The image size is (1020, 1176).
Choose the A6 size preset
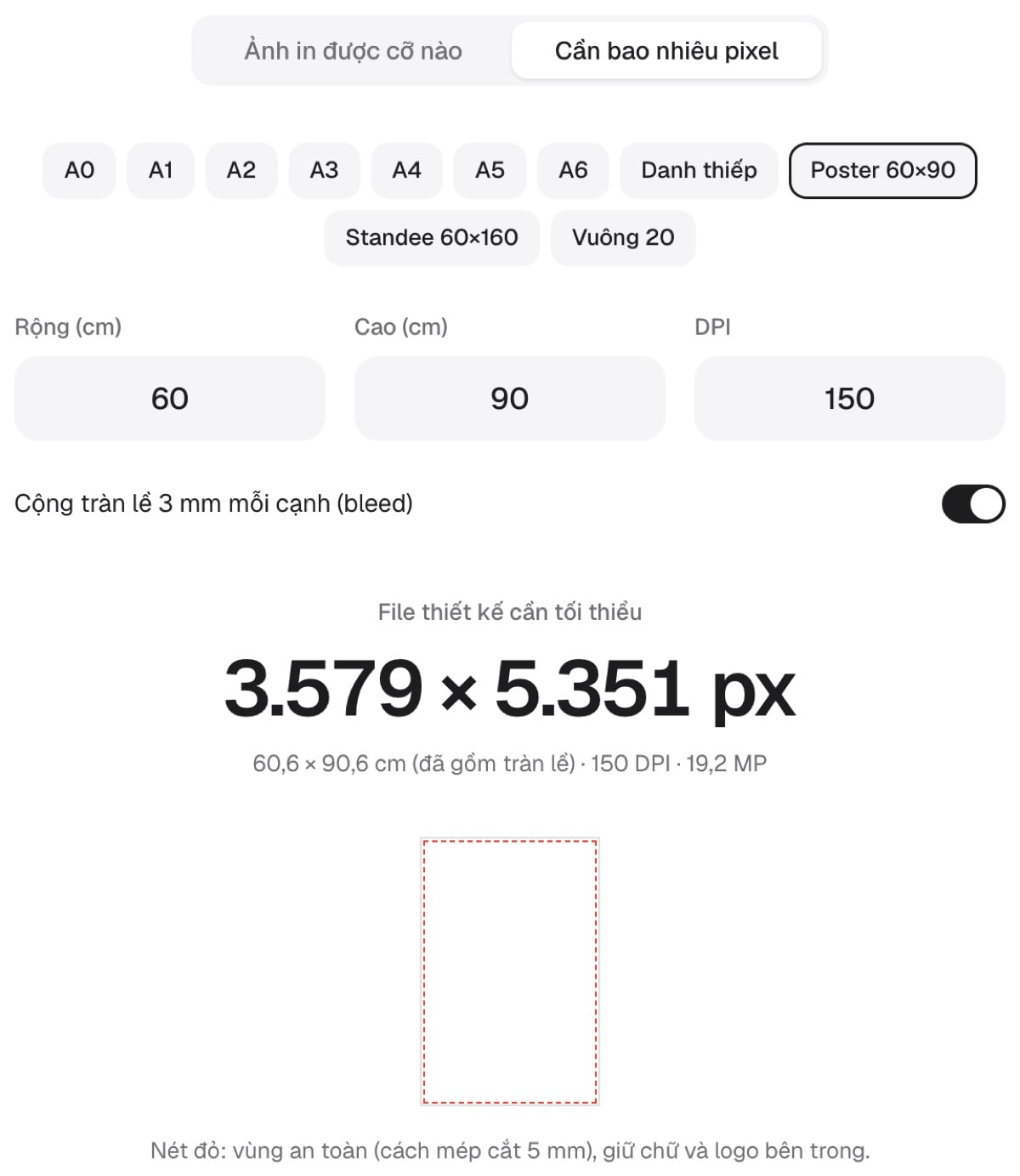(573, 170)
